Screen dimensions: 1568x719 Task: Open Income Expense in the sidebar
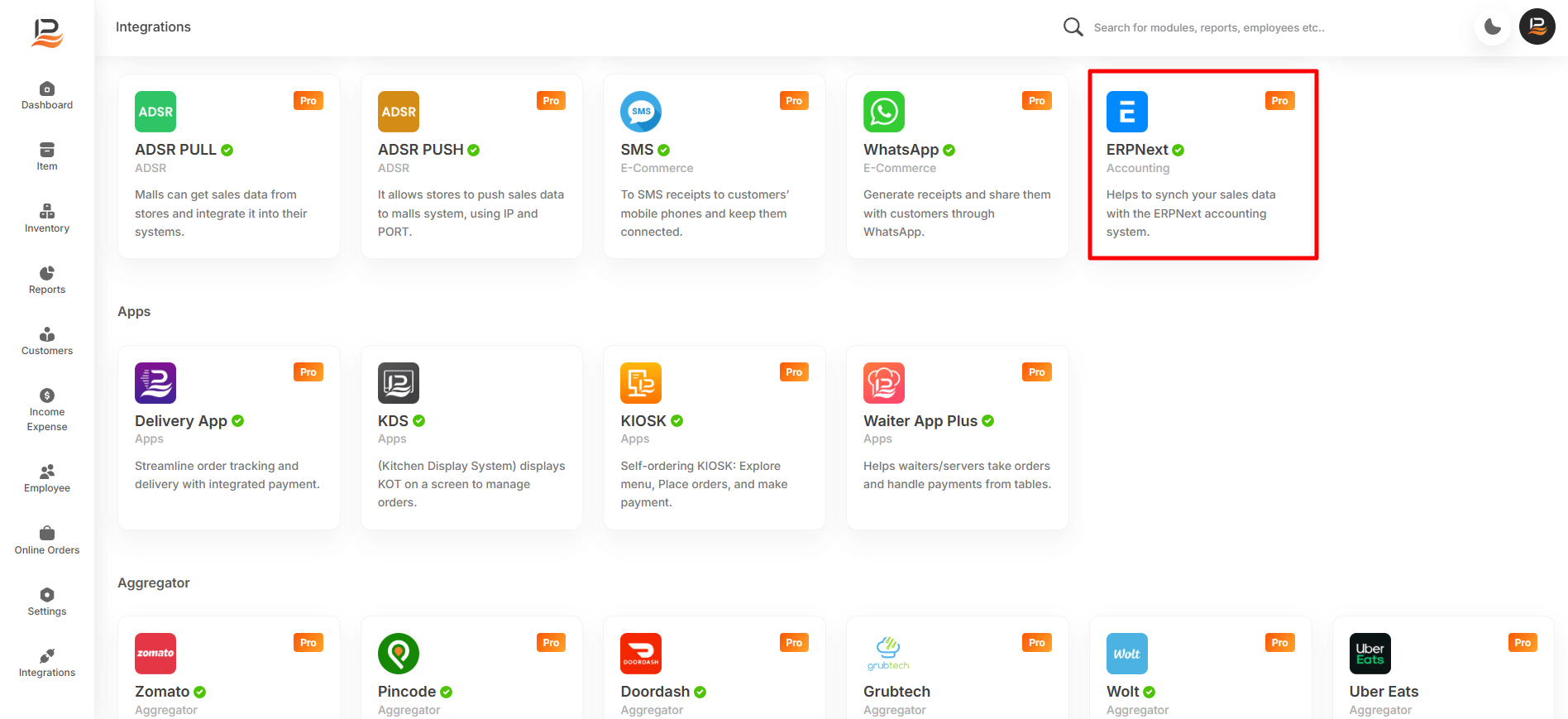click(47, 410)
